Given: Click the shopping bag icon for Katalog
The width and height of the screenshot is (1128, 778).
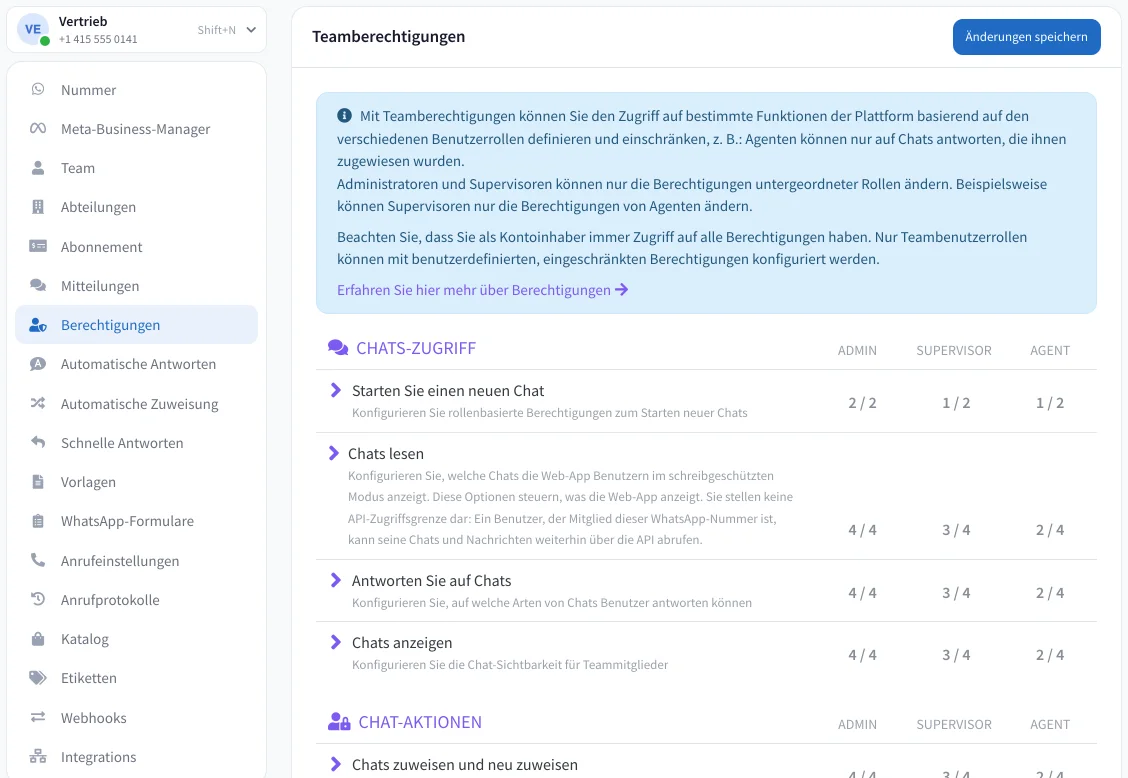Looking at the screenshot, I should (x=38, y=638).
